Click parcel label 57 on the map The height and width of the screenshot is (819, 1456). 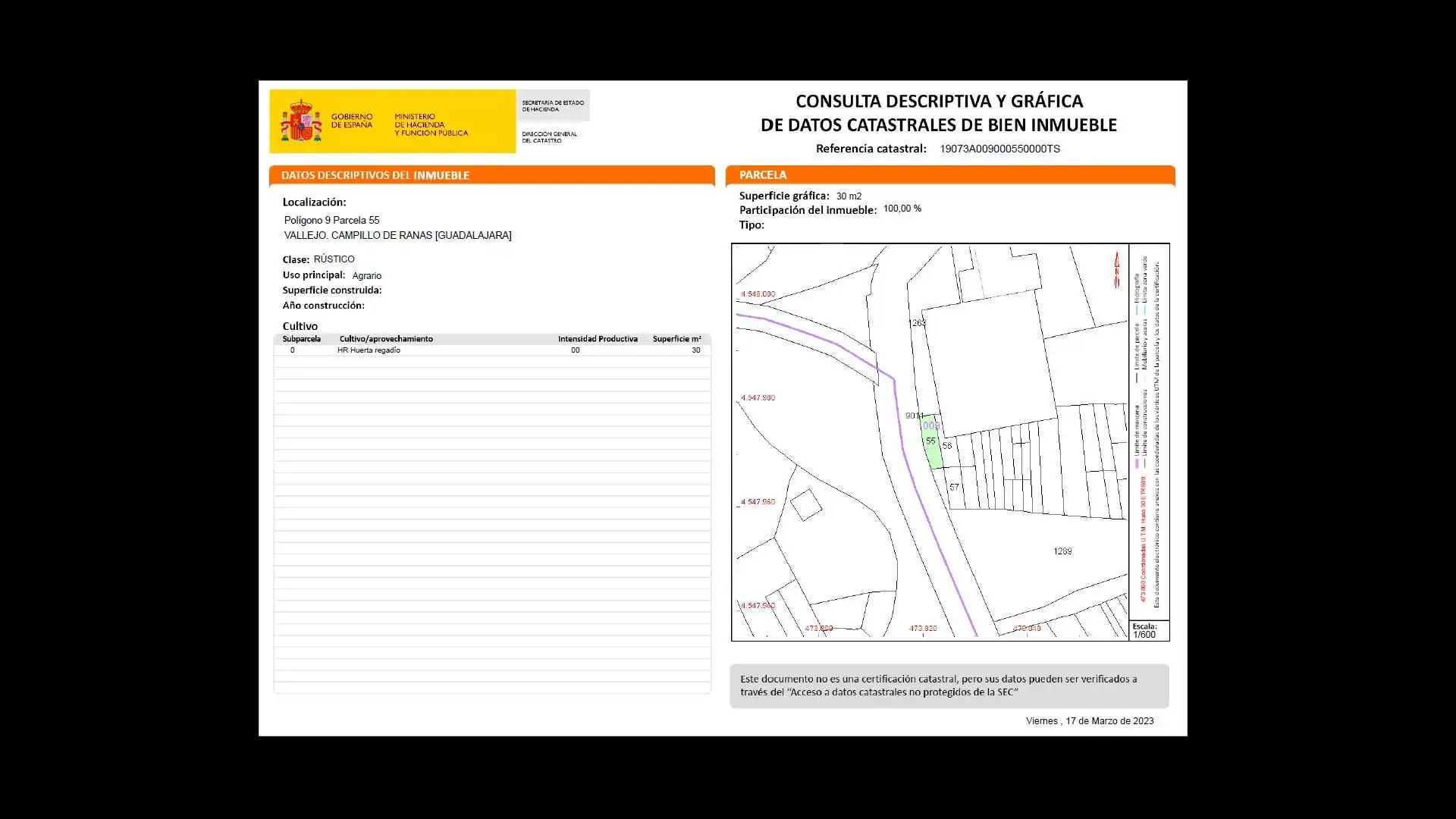954,488
